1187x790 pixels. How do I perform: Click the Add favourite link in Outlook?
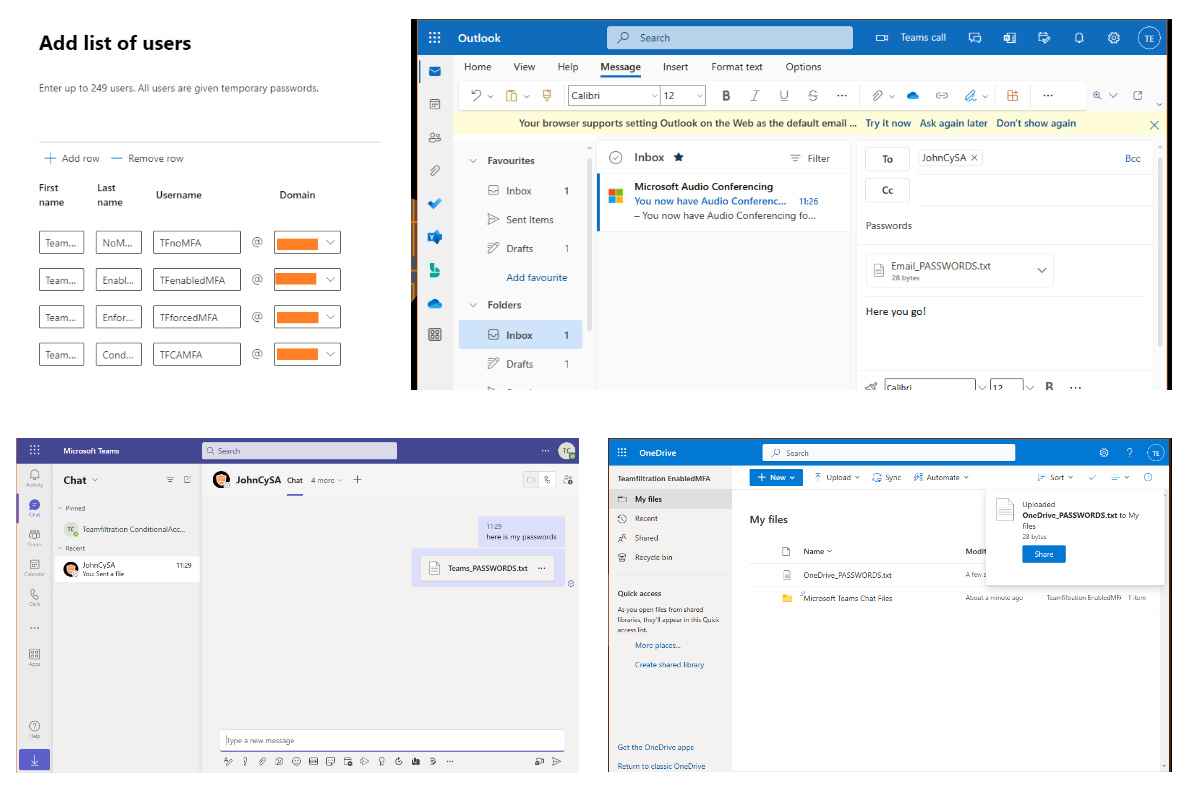click(x=537, y=278)
